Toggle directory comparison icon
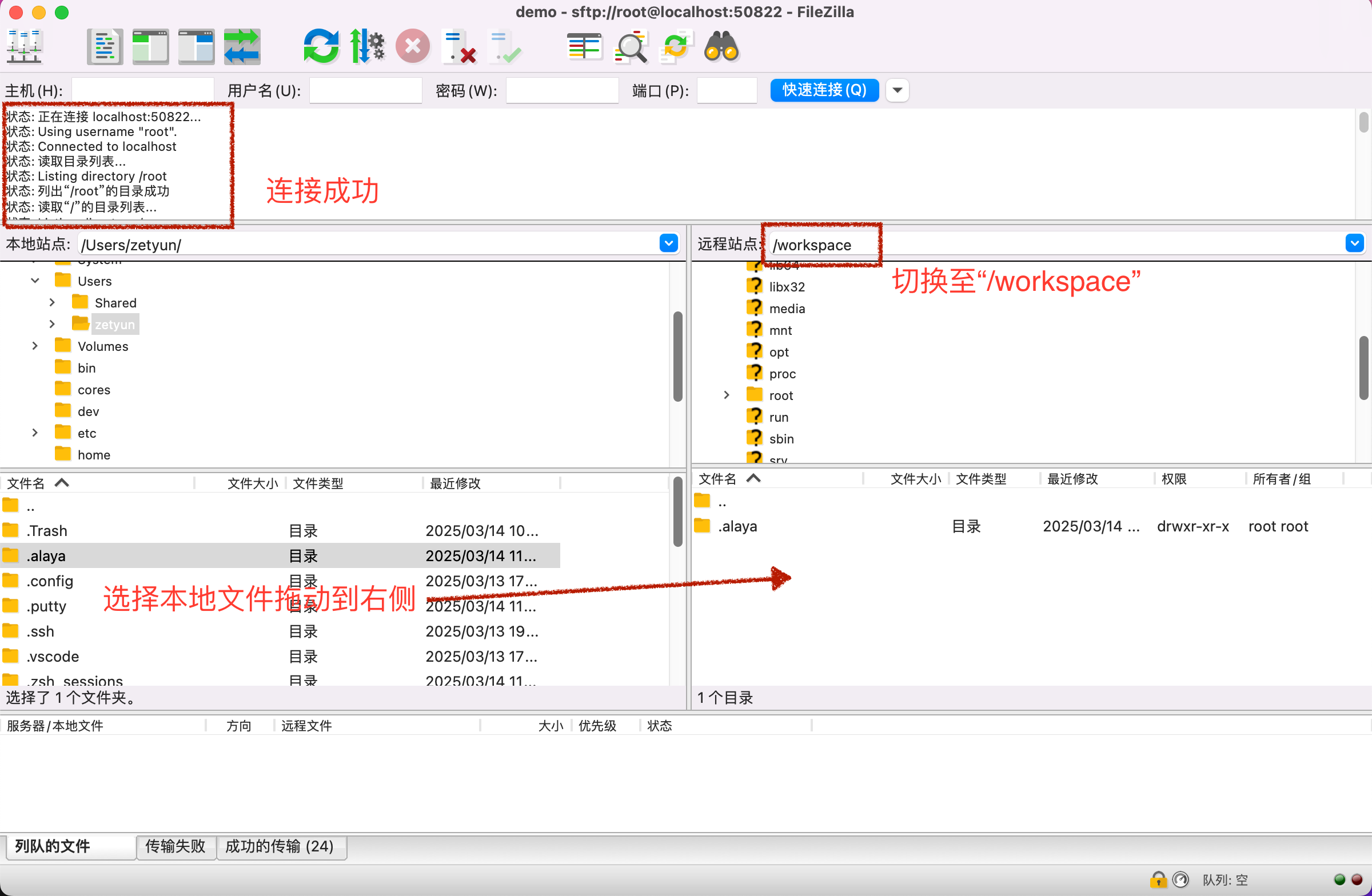 pyautogui.click(x=630, y=46)
